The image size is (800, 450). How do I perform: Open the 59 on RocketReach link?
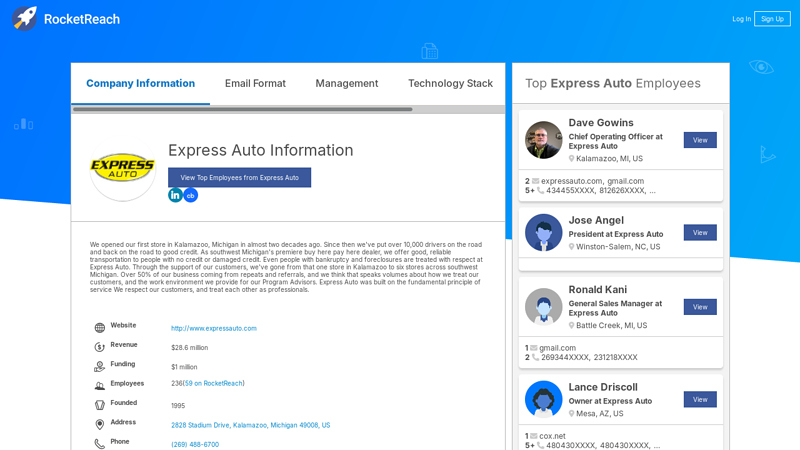coord(214,384)
